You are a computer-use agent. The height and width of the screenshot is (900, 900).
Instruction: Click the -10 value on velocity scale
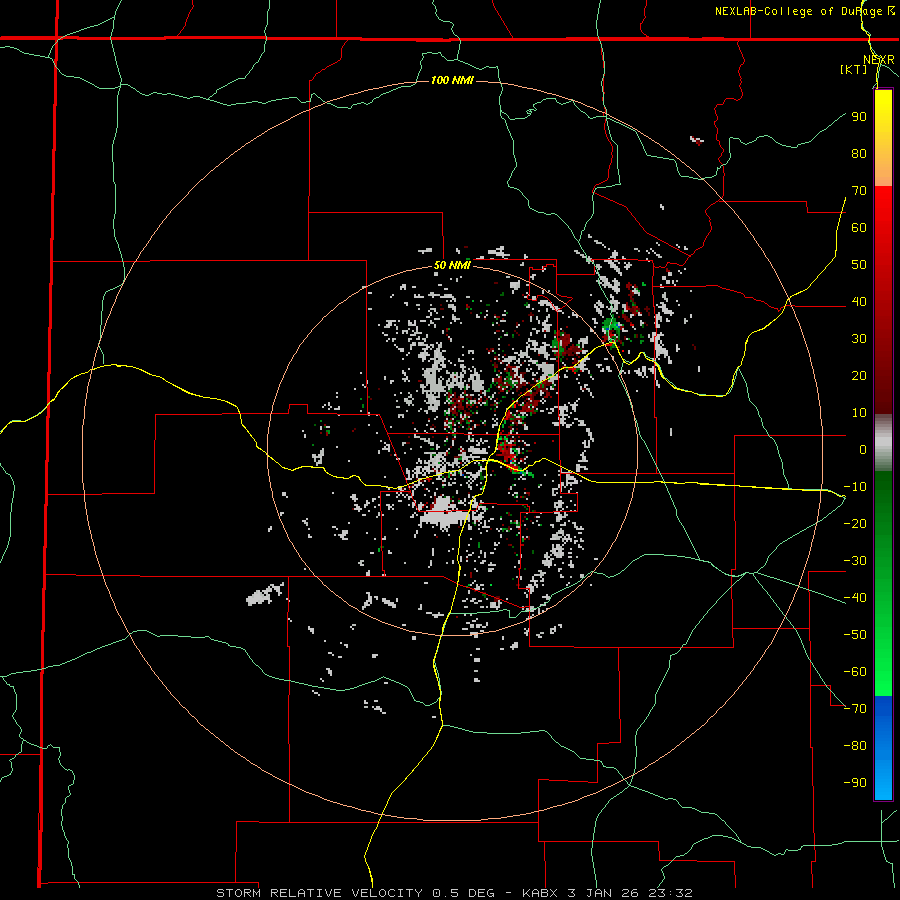[x=855, y=487]
